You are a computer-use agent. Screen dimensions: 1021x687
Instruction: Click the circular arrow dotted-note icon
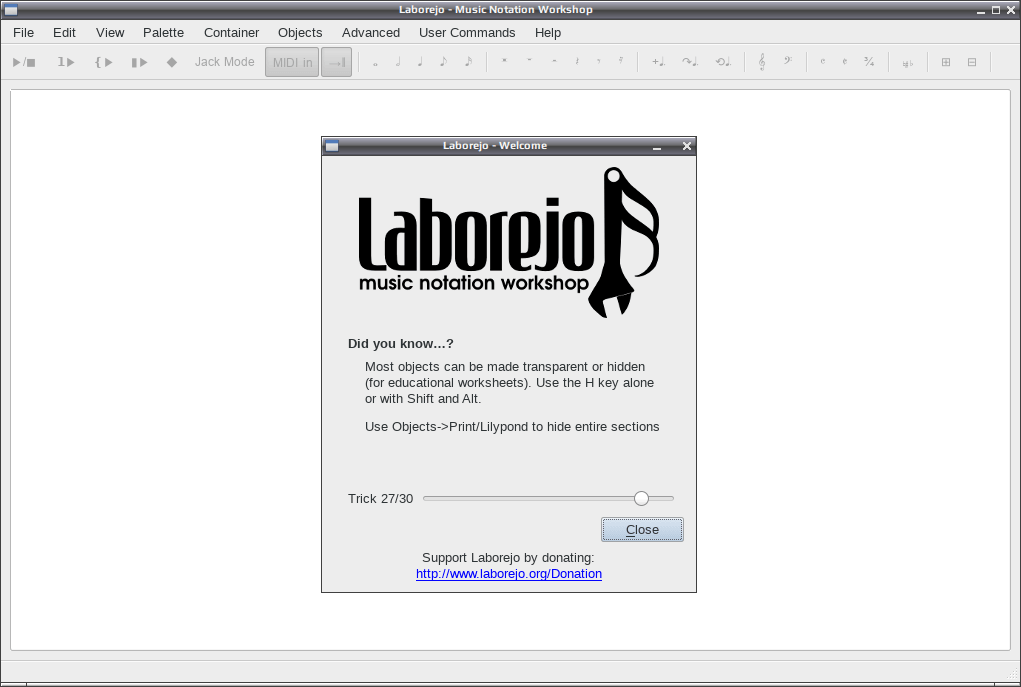coord(723,62)
